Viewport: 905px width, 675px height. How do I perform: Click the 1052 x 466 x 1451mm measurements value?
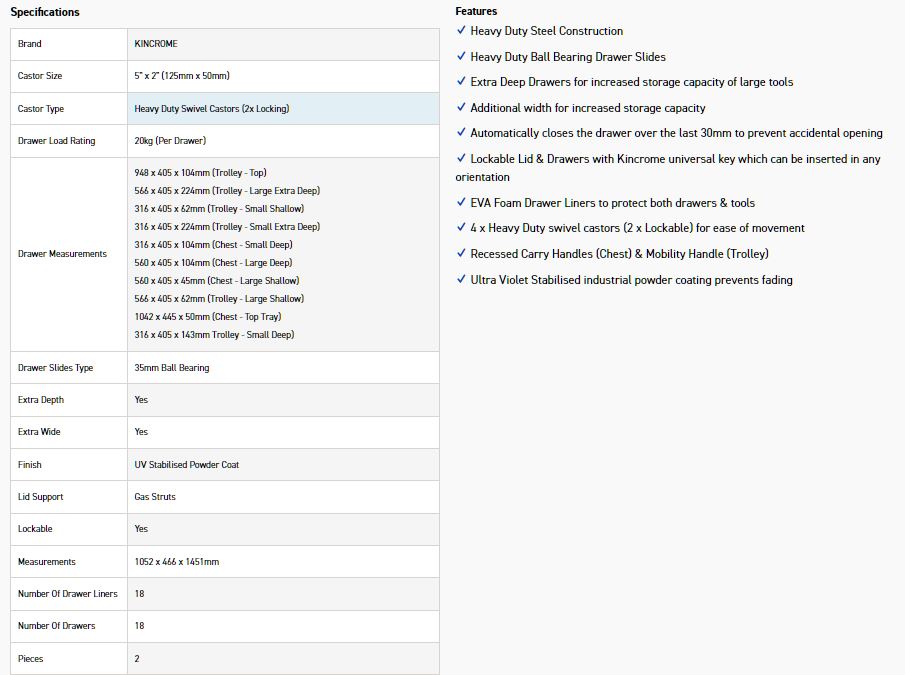177,562
